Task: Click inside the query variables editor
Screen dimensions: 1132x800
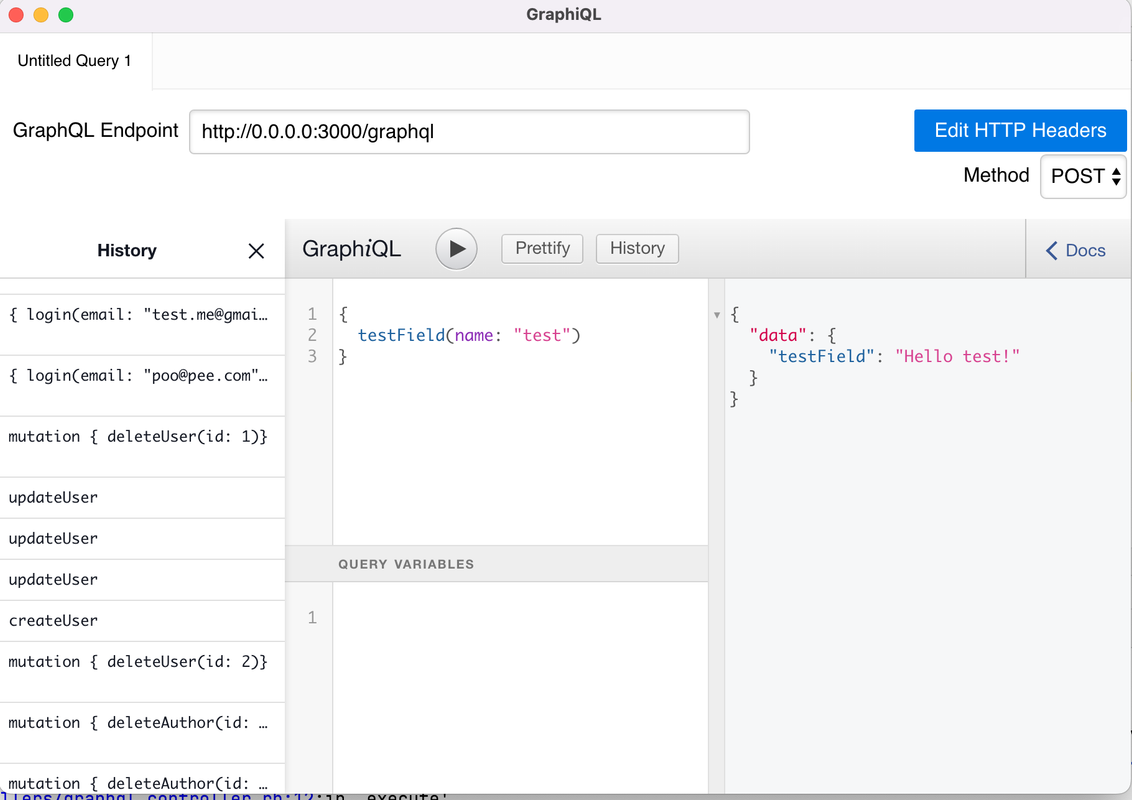Action: click(520, 686)
